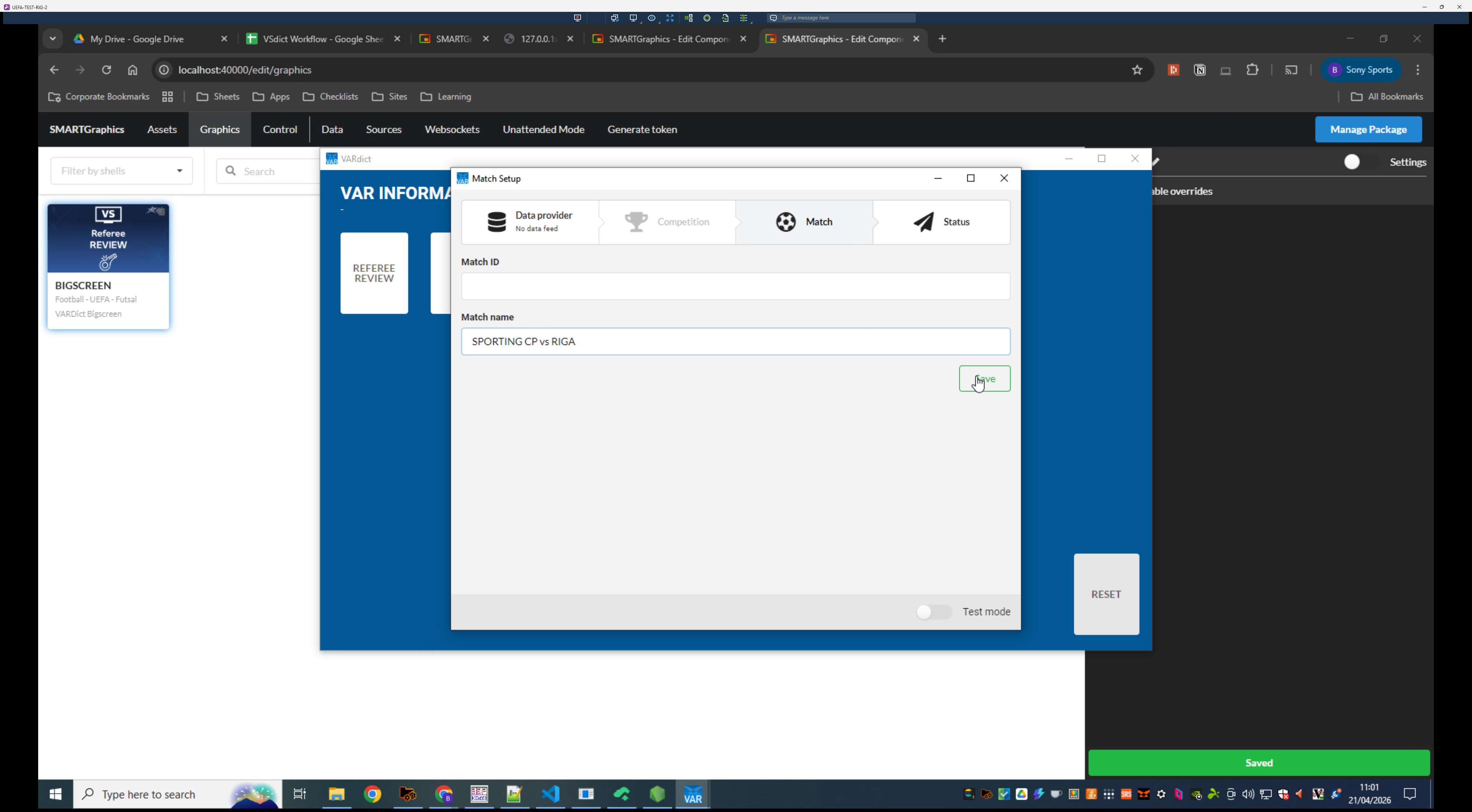Open Chrome tab search dropdown arrow
The width and height of the screenshot is (1472, 812).
pos(53,39)
